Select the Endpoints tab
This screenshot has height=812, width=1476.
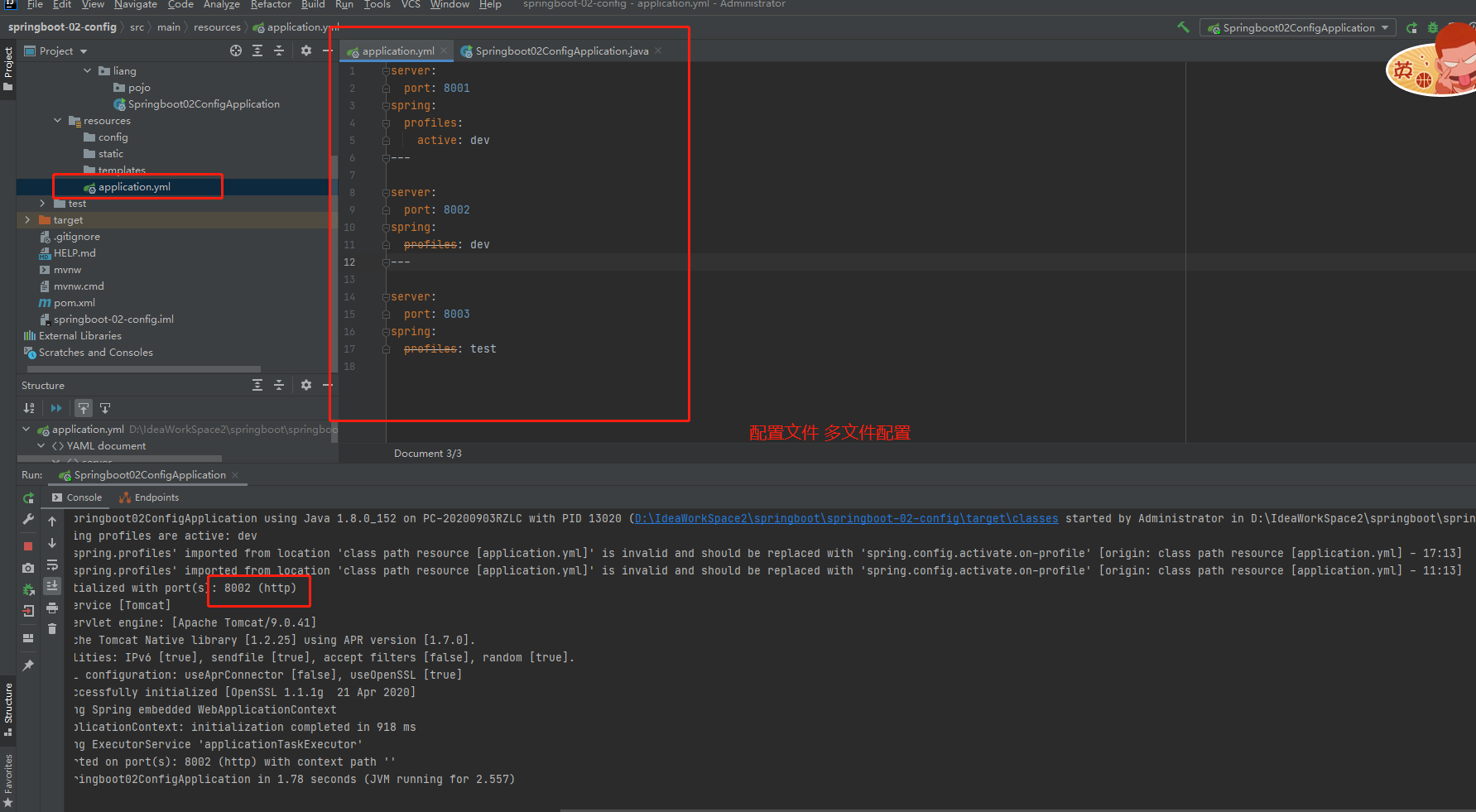149,497
